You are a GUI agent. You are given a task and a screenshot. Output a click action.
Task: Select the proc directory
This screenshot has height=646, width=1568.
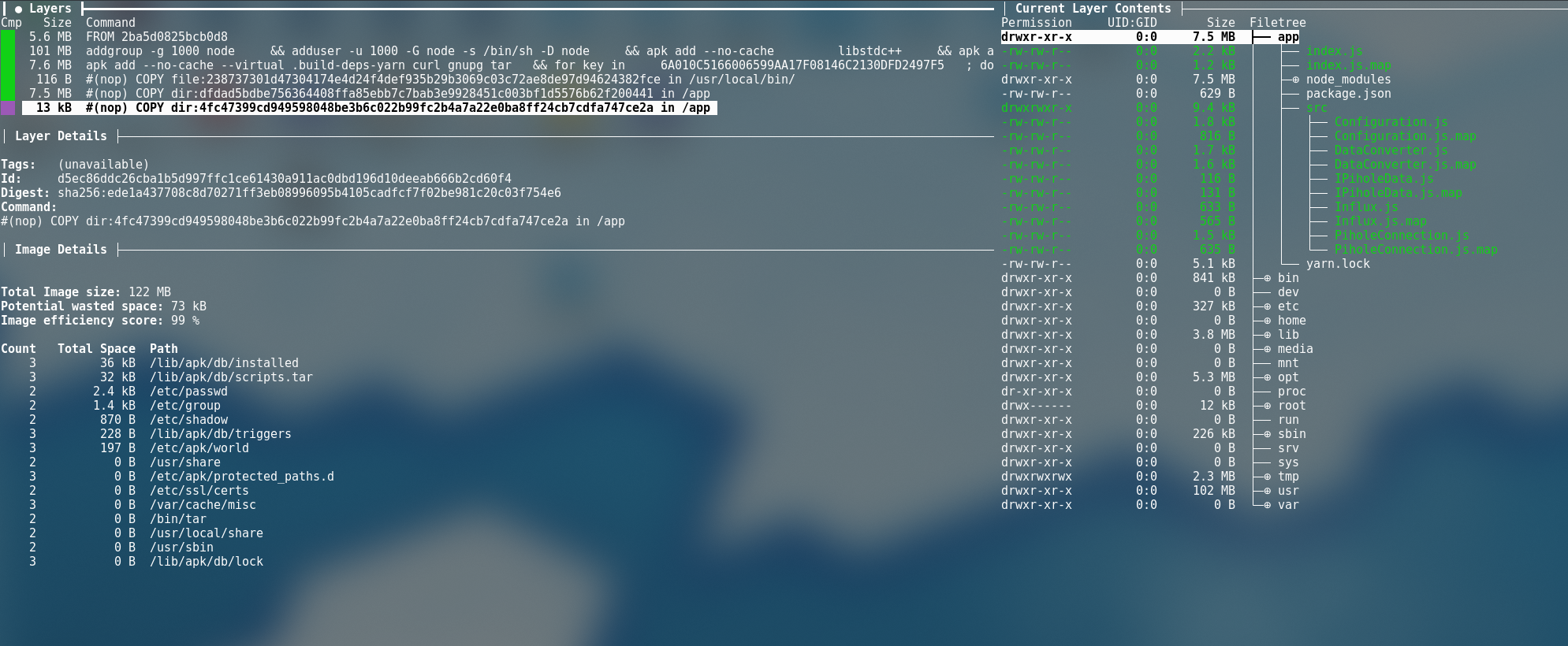(1292, 392)
